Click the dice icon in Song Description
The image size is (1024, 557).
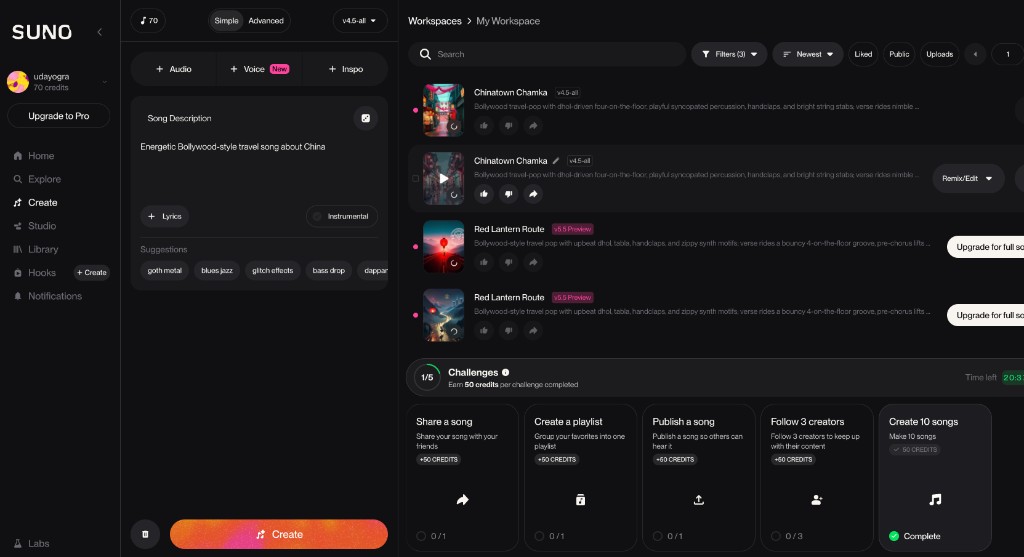tap(366, 118)
